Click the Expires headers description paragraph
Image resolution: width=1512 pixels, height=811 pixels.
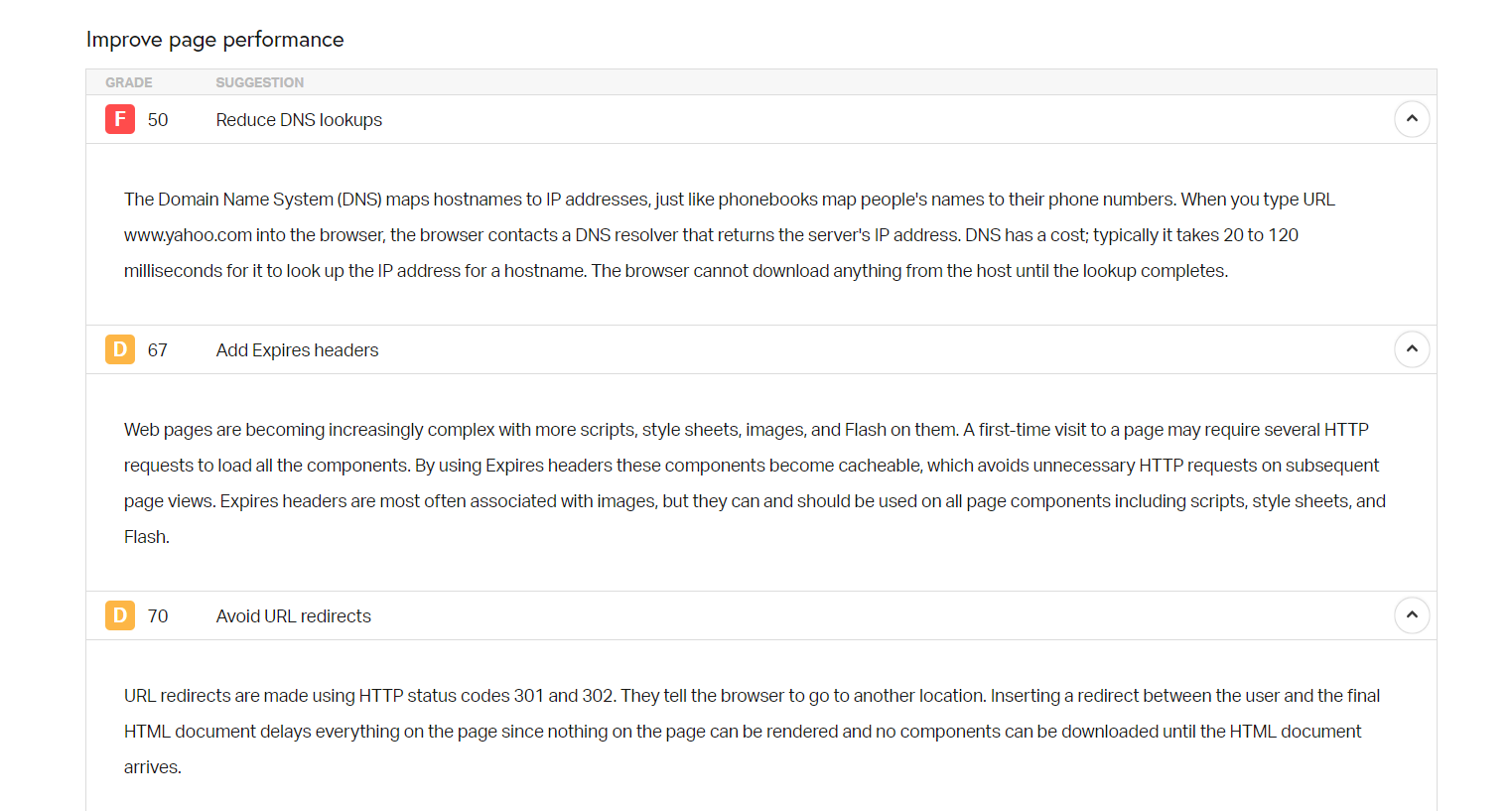755,483
